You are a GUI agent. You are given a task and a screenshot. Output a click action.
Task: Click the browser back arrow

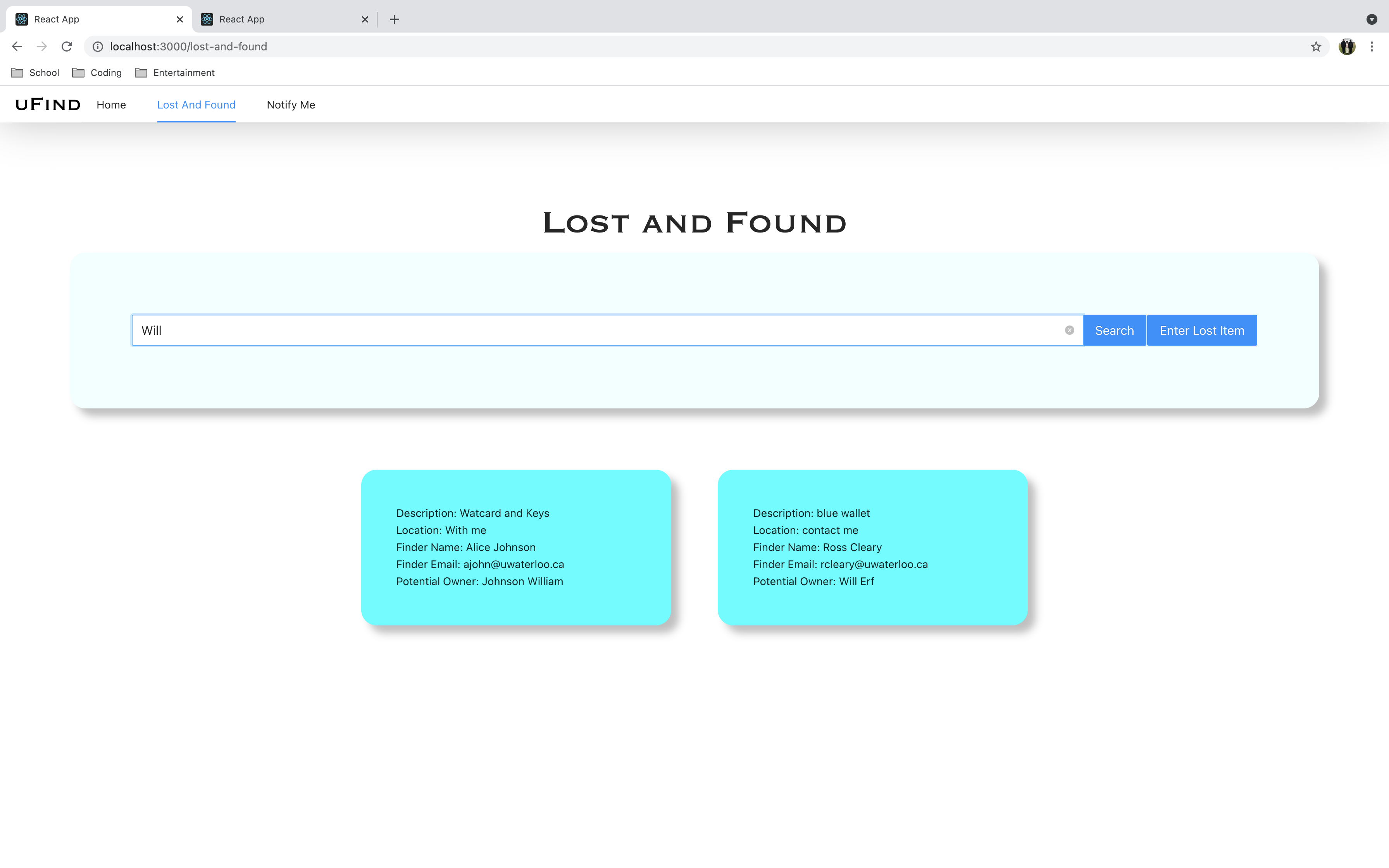(x=17, y=46)
